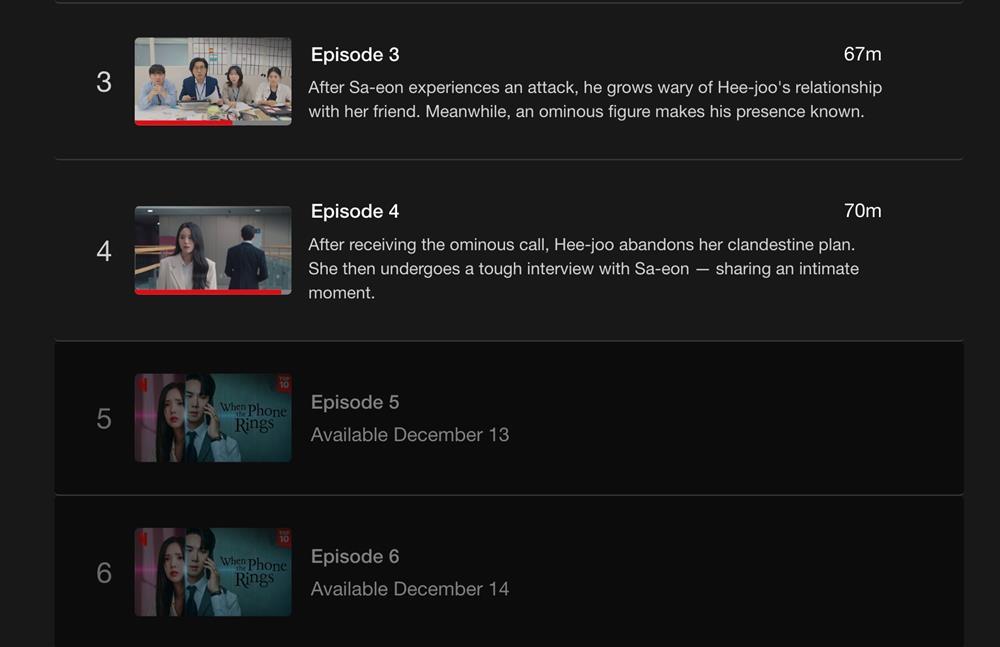Click the Episode 6 title

355,556
